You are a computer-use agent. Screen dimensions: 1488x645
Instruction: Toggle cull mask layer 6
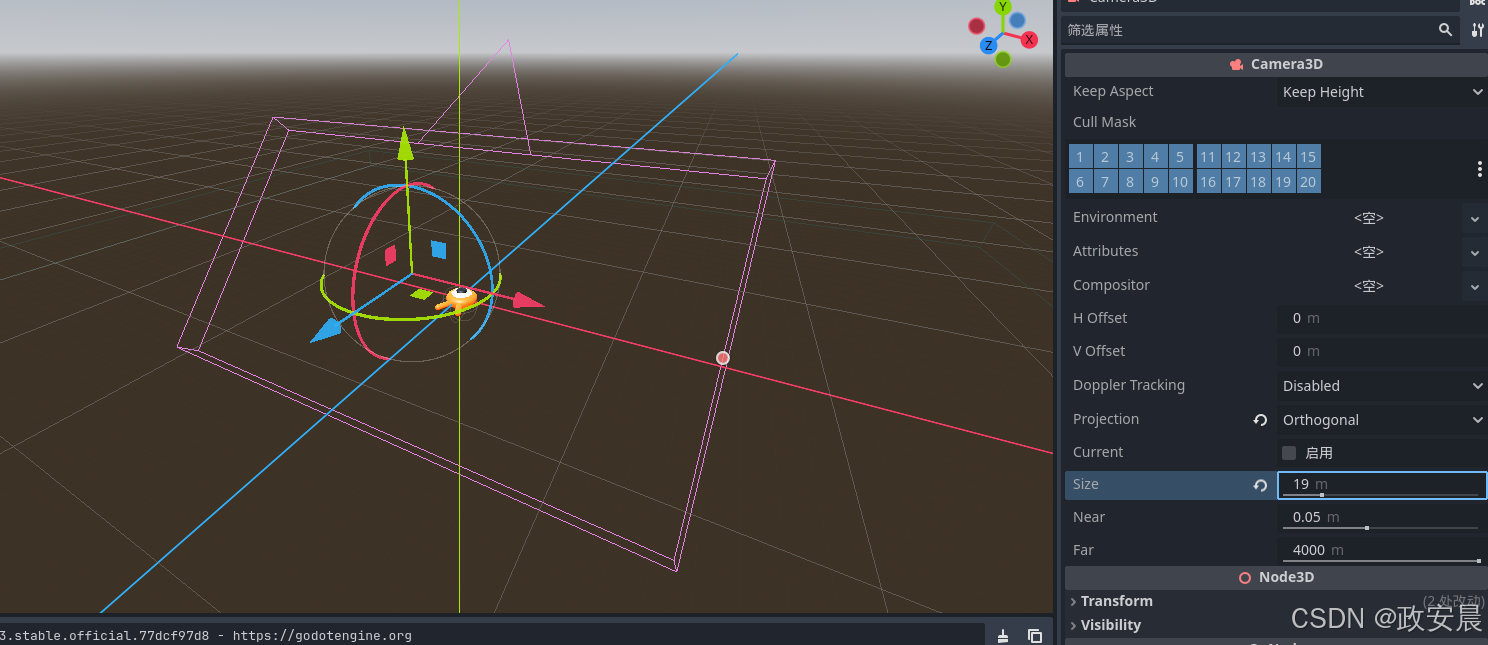(1080, 182)
